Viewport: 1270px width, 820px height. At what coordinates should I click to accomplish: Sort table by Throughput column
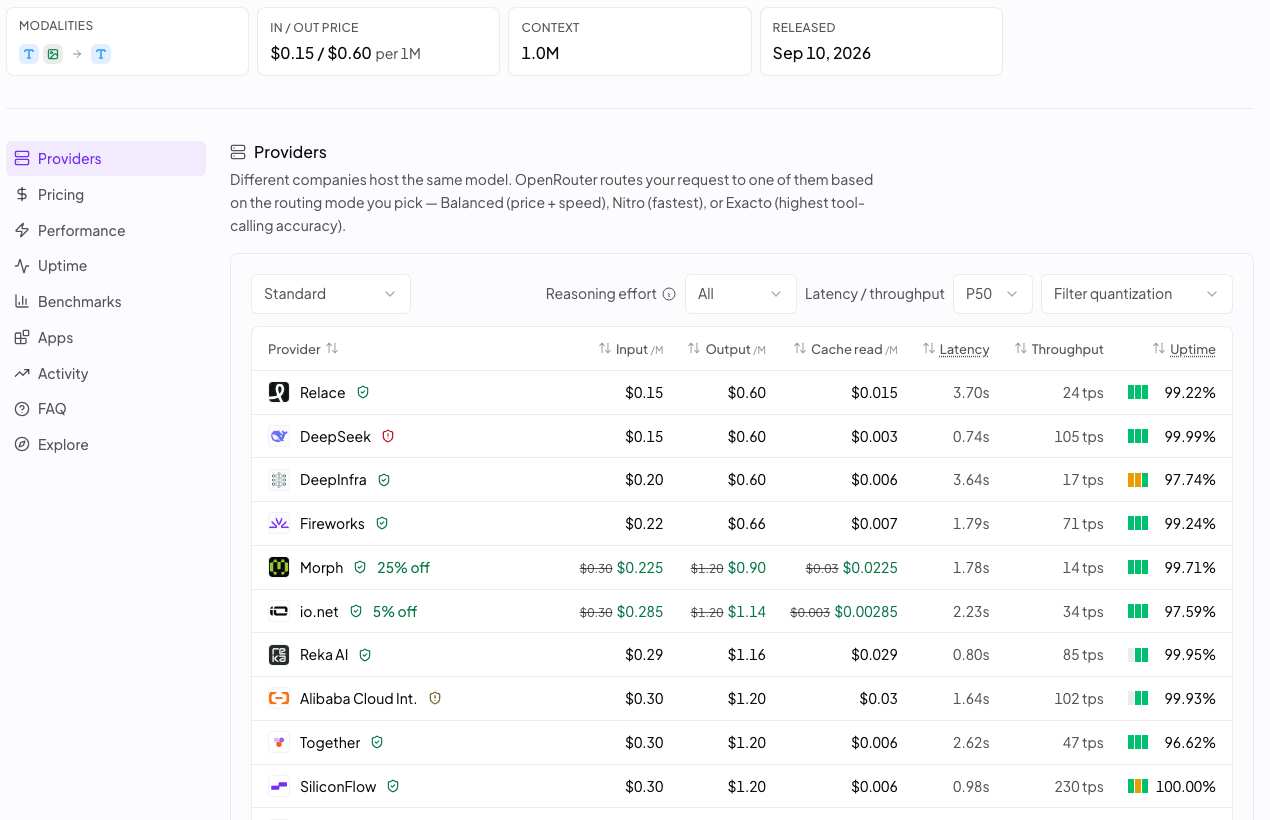tap(1059, 349)
